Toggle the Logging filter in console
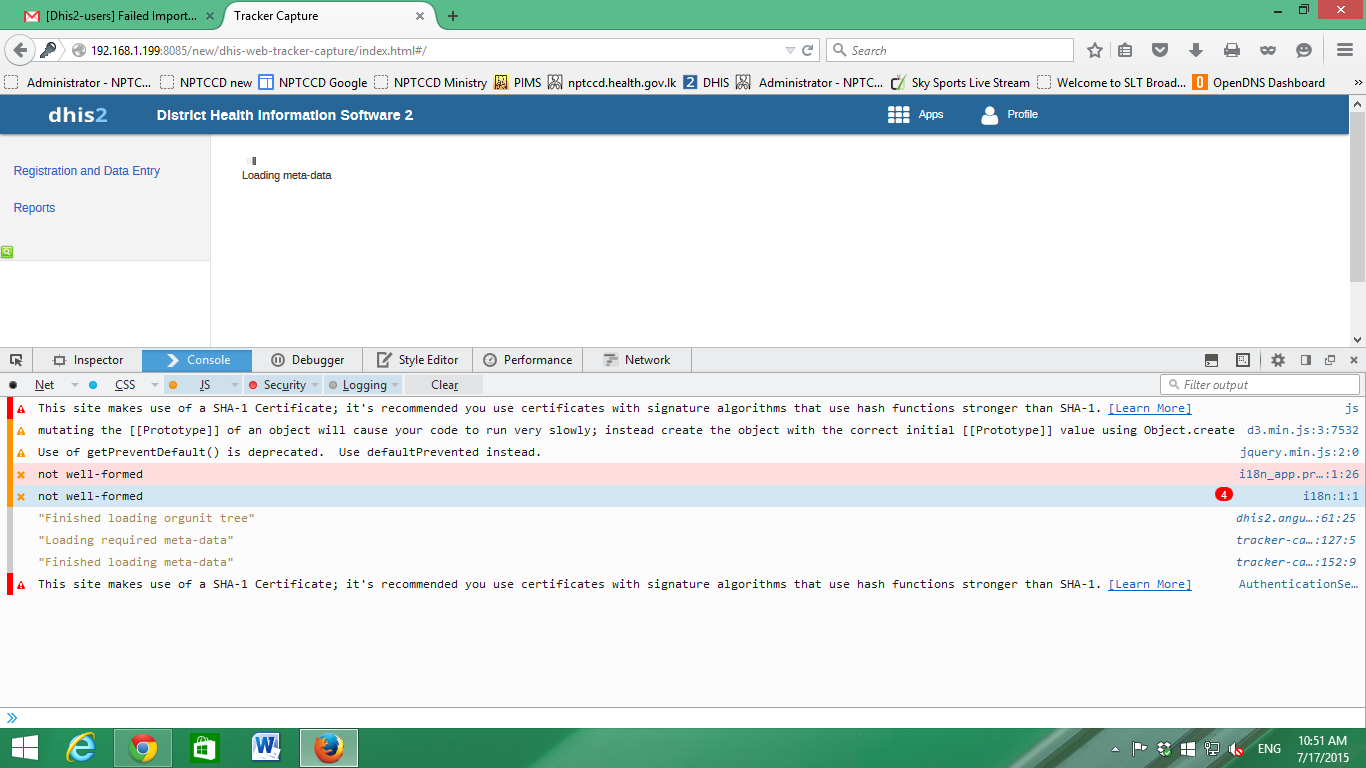The image size is (1366, 768). click(364, 385)
